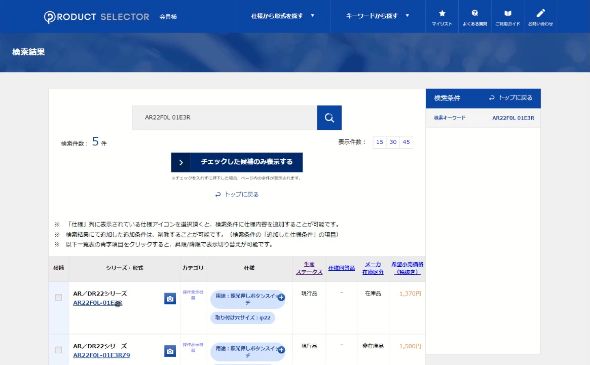The width and height of the screenshot is (590, 365).
Task: Open camera image for AR22F0L-01E3R row
Action: (170, 298)
